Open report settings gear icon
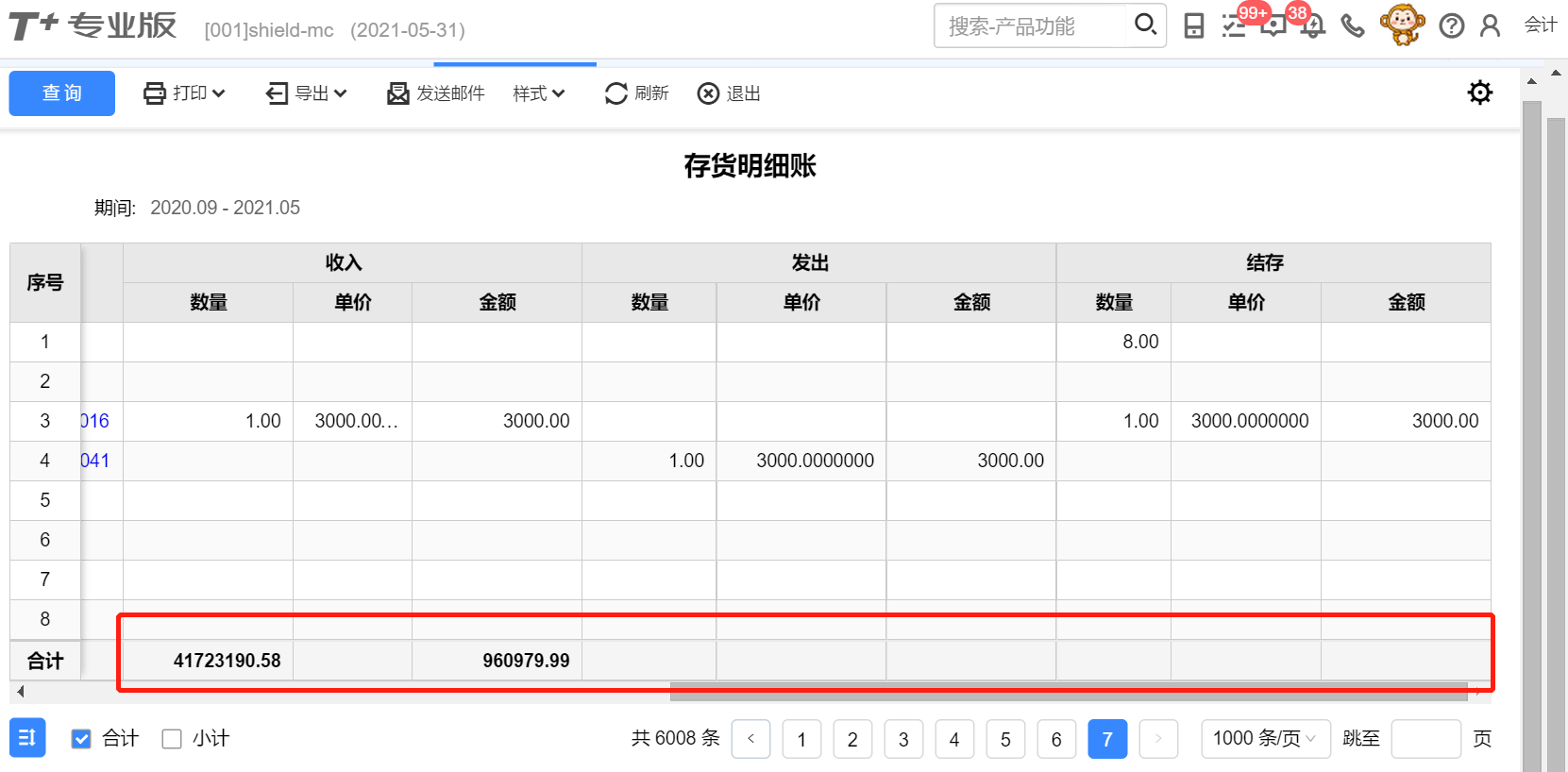The width and height of the screenshot is (1568, 772). pyautogui.click(x=1480, y=92)
